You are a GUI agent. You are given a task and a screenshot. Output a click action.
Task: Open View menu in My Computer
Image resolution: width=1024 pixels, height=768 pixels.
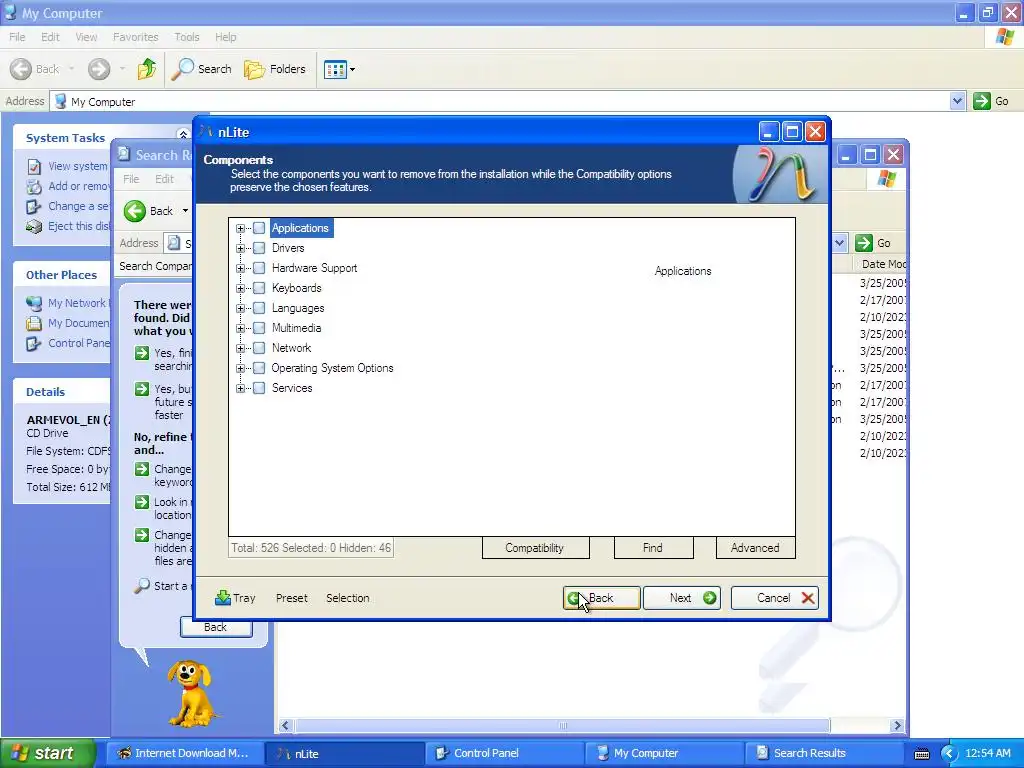[86, 37]
